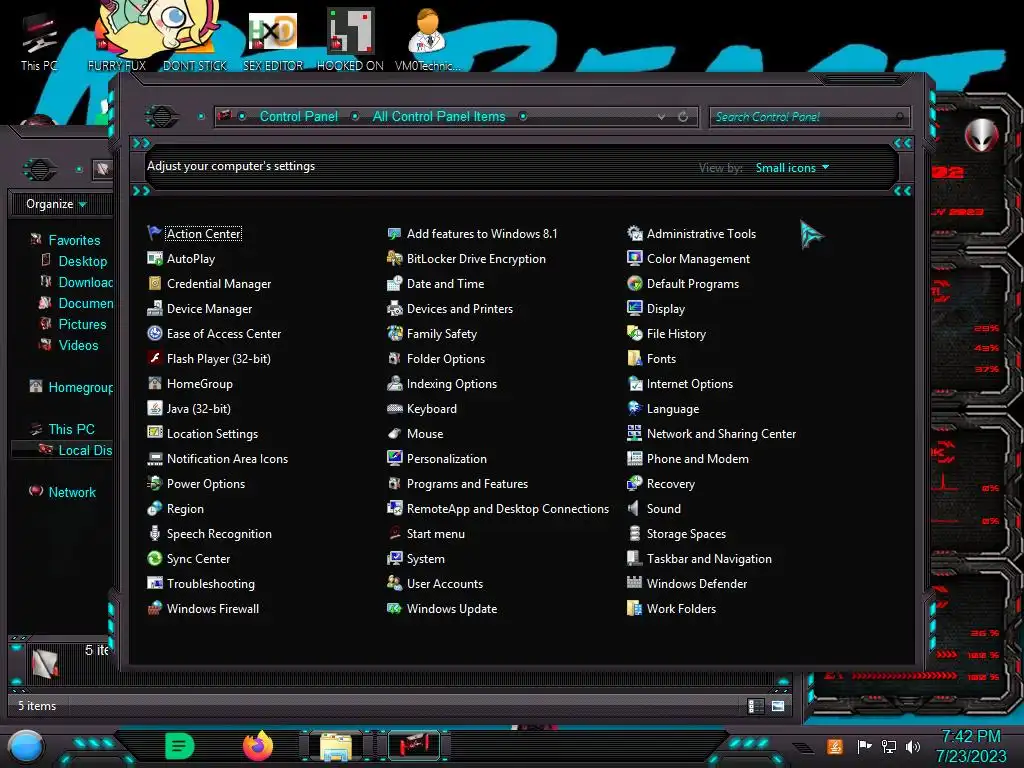1024x768 pixels.
Task: Open the Storage Spaces link
Action: tap(686, 534)
